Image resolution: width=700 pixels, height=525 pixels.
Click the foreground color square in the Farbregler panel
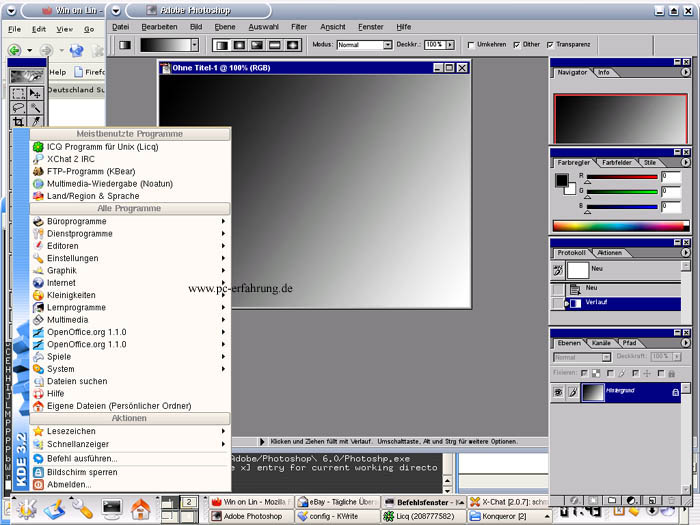click(x=561, y=180)
